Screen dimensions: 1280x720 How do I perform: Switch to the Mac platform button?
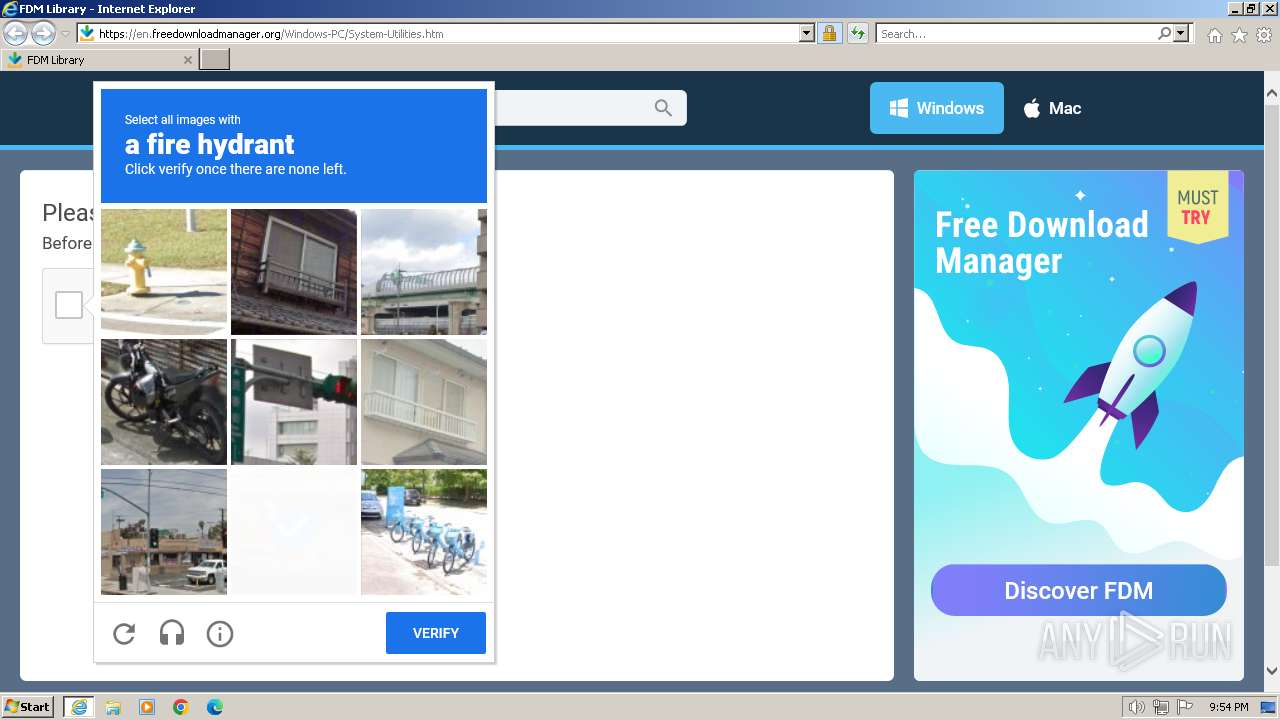click(x=1052, y=108)
